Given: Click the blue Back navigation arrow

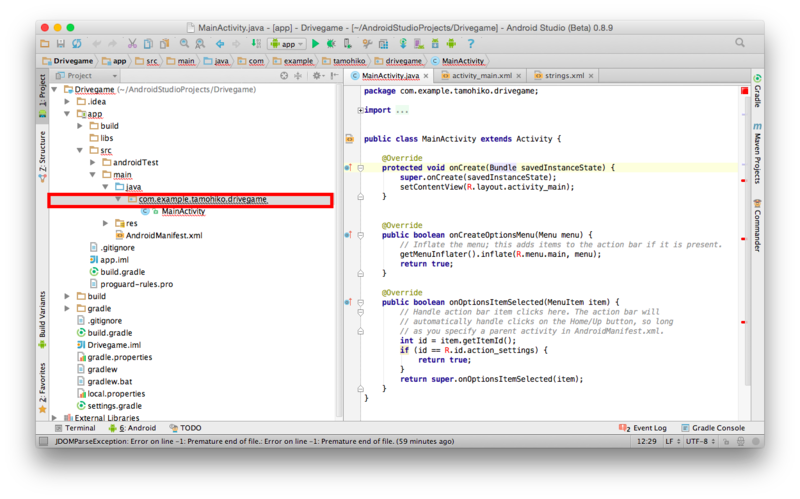Looking at the screenshot, I should point(220,44).
